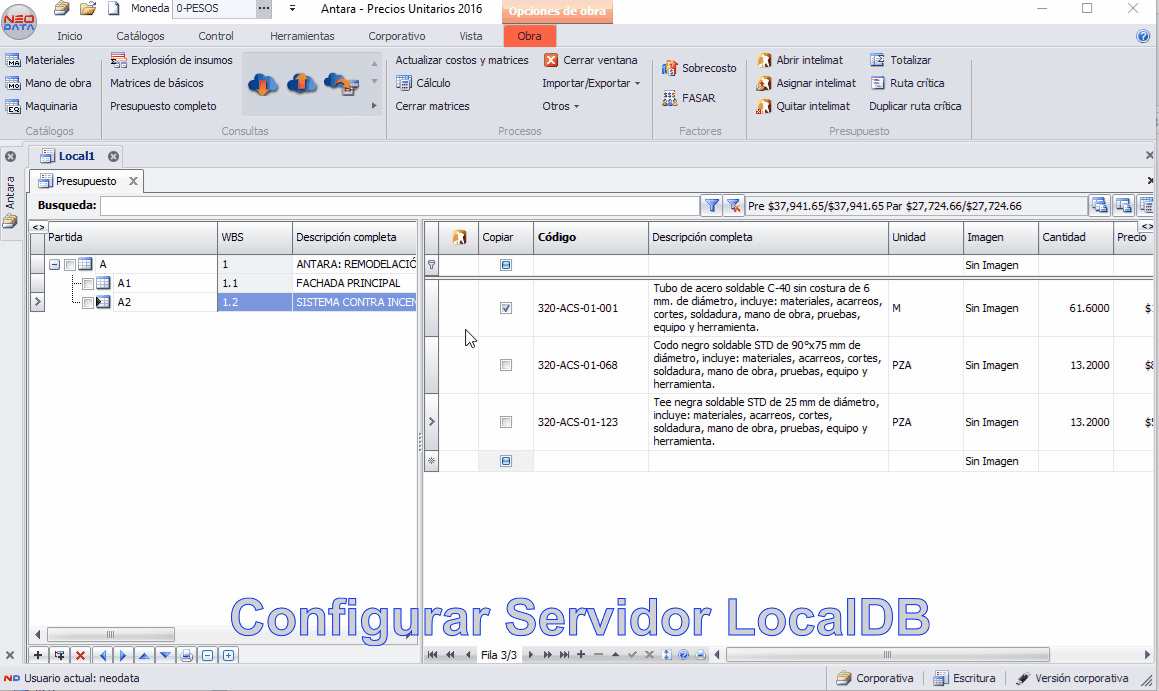Image resolution: width=1159 pixels, height=691 pixels.
Task: Sort by the Código column header
Action: point(591,237)
